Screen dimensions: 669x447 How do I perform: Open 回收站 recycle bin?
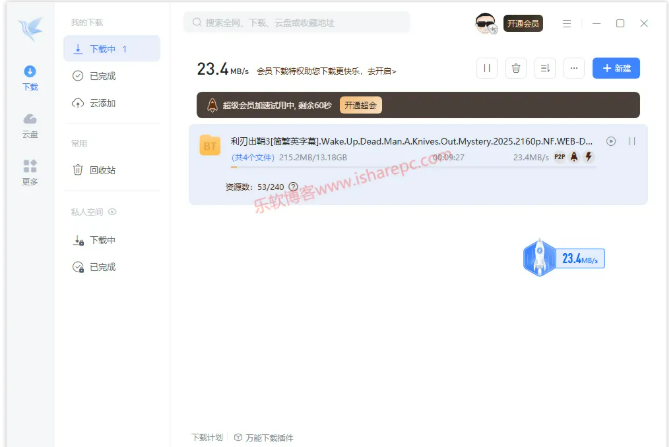[102, 170]
